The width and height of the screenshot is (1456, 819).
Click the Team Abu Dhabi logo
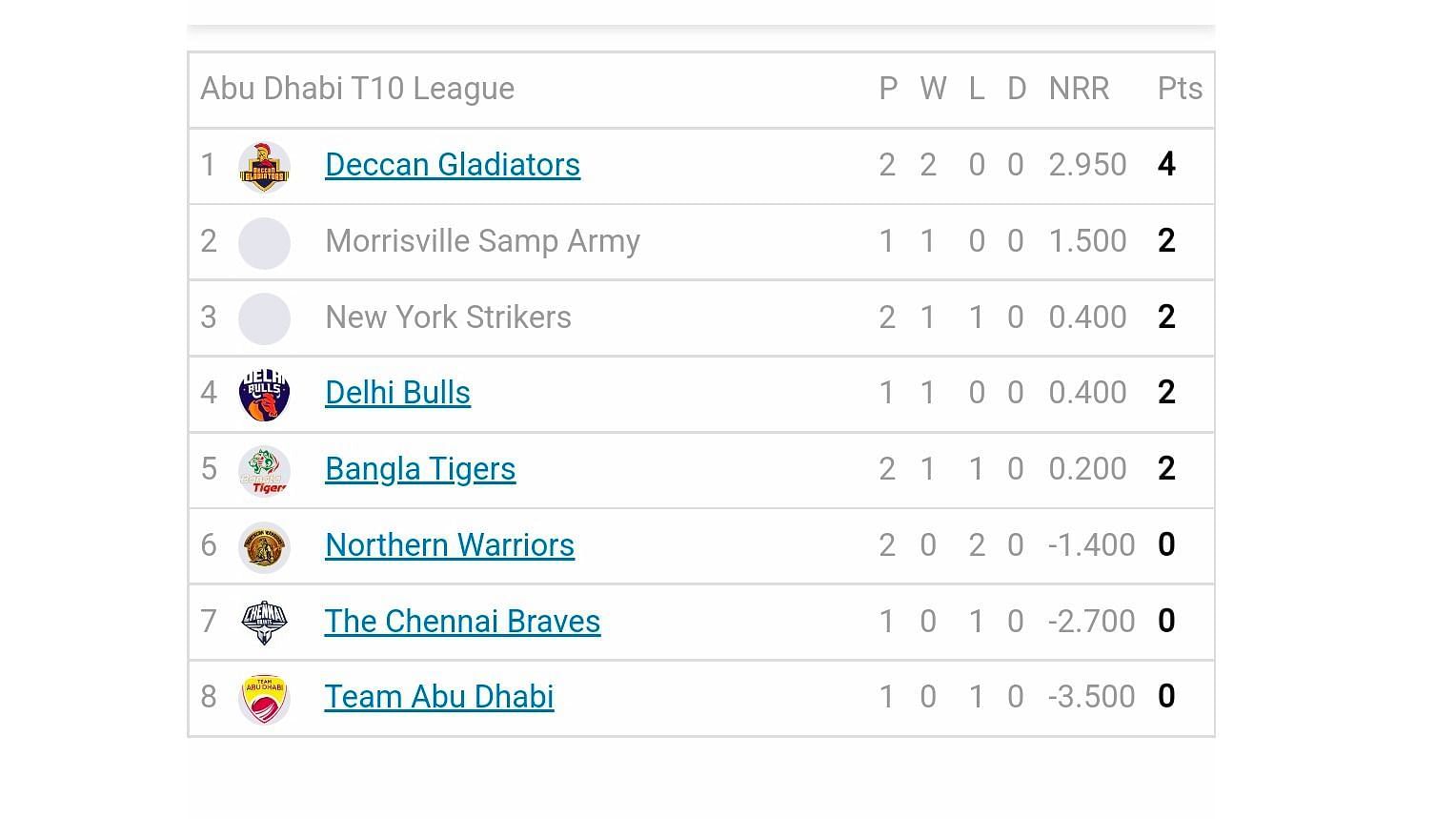point(264,699)
